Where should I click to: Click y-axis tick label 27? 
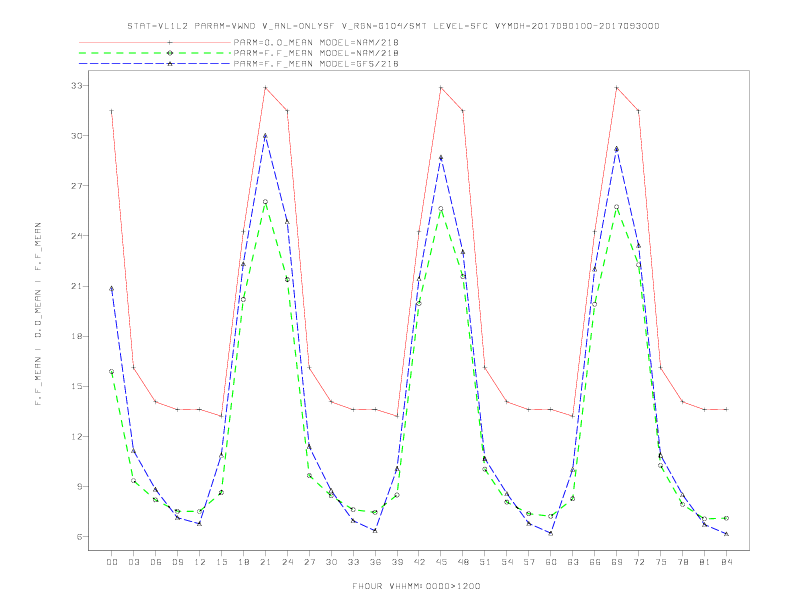pyautogui.click(x=76, y=186)
